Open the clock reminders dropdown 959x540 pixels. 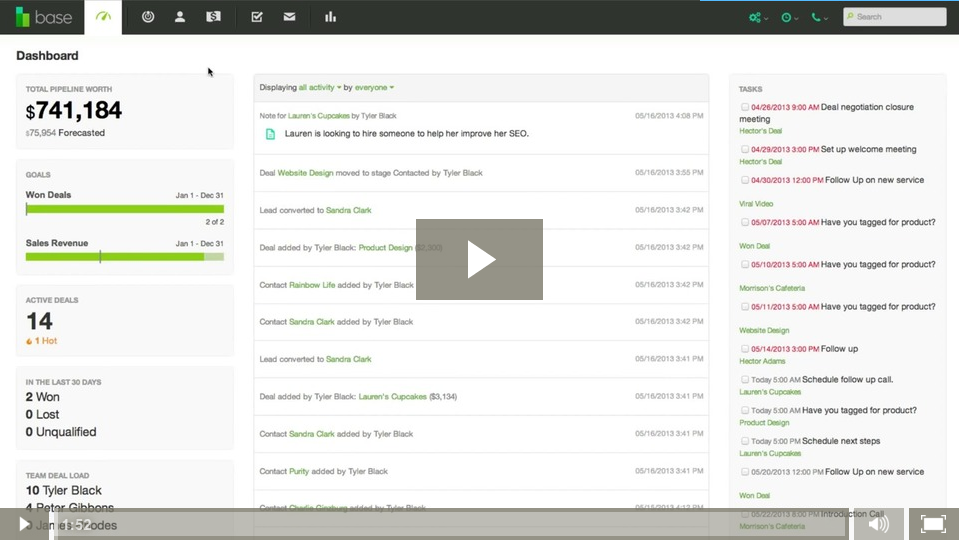[790, 17]
